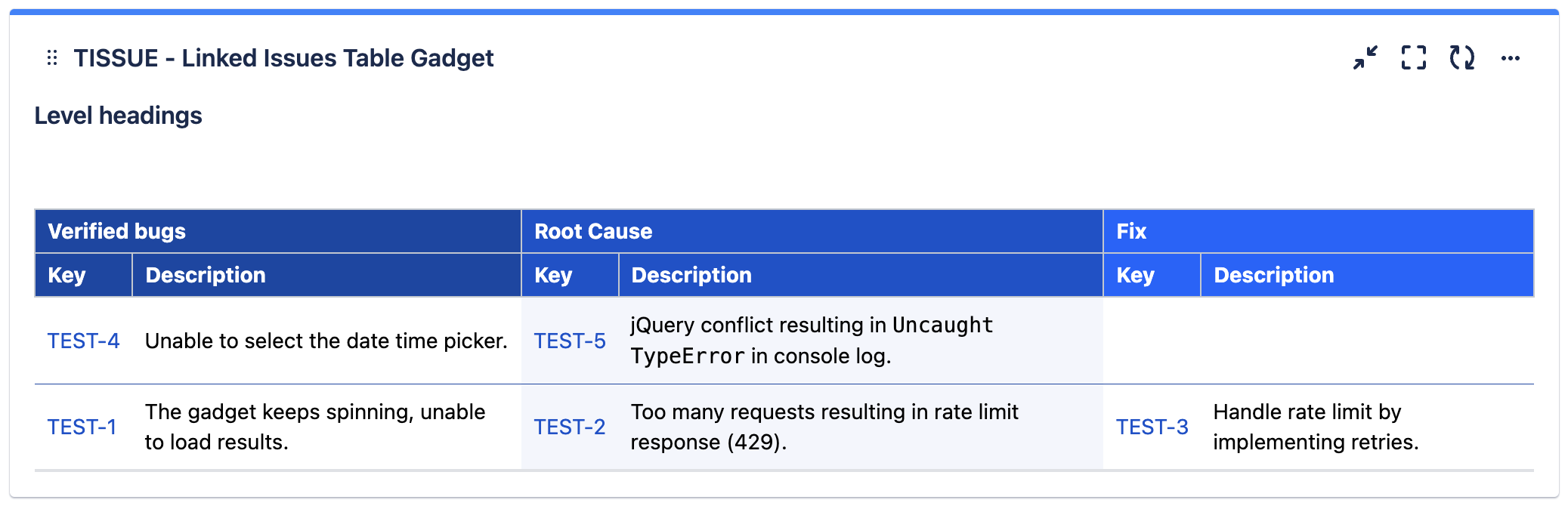Select the TEST-1 spinning gadget description cell

[316, 427]
